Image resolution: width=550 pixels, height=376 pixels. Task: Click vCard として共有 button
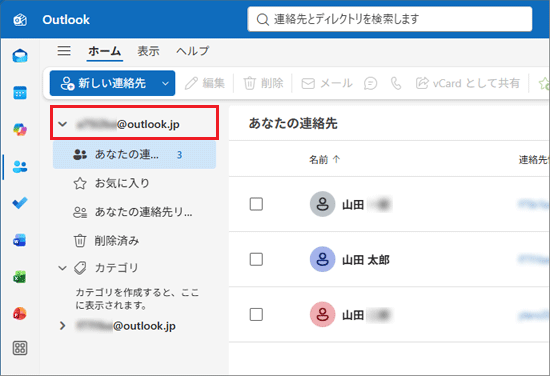pyautogui.click(x=468, y=83)
